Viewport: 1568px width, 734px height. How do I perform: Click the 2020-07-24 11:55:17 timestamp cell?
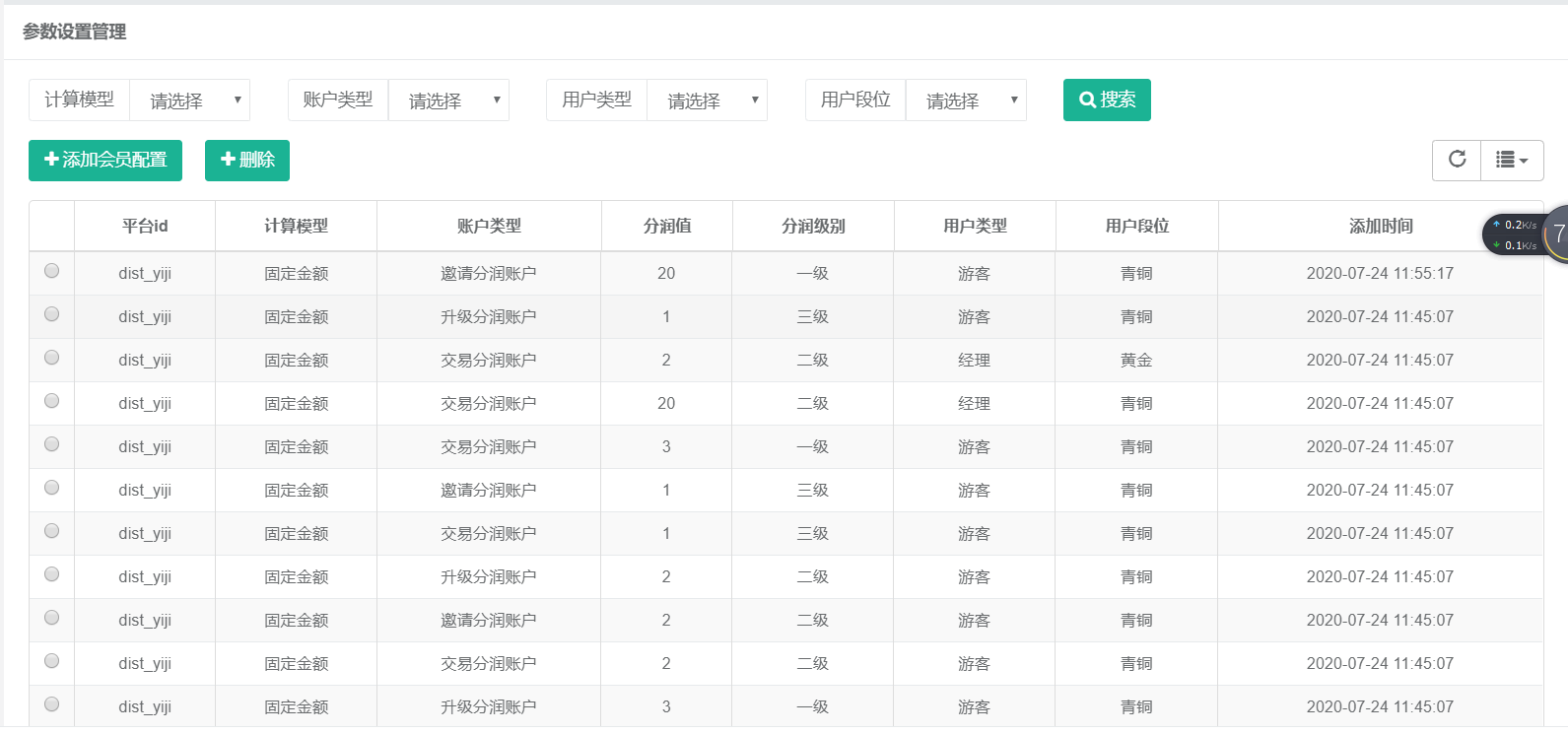1380,274
